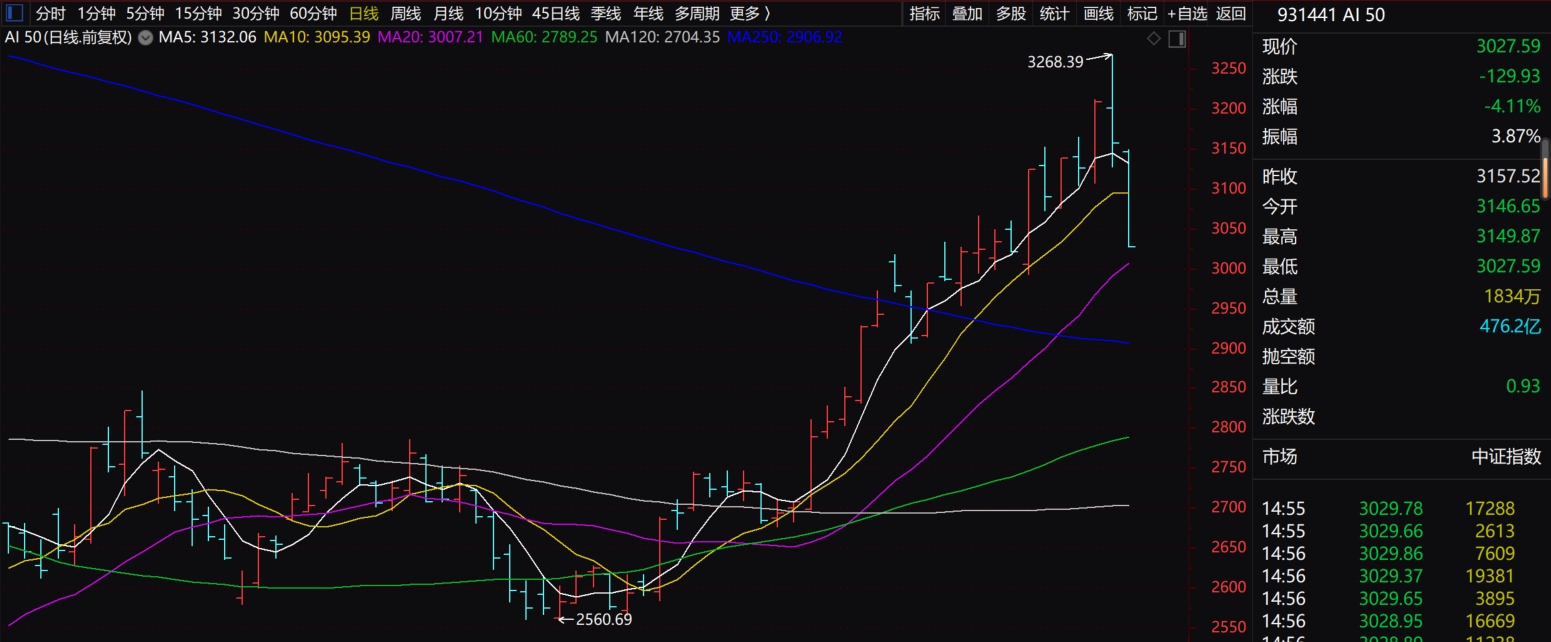This screenshot has width=1551, height=642.
Task: Click the diamond icon above the chart
Action: pyautogui.click(x=1153, y=39)
